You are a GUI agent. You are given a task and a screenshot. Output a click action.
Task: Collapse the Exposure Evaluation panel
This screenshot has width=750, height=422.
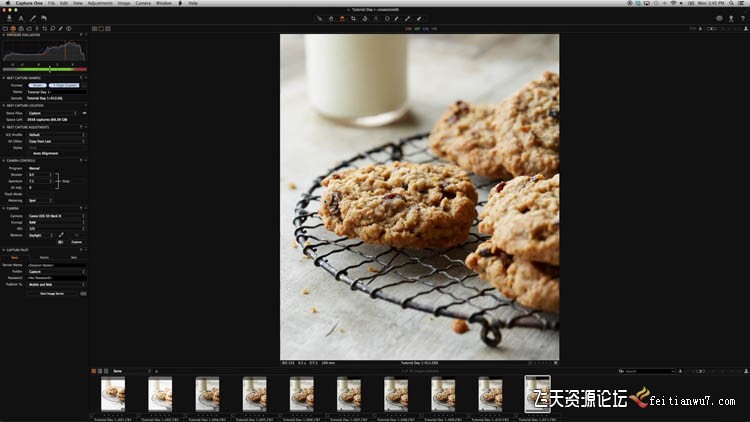[4, 35]
